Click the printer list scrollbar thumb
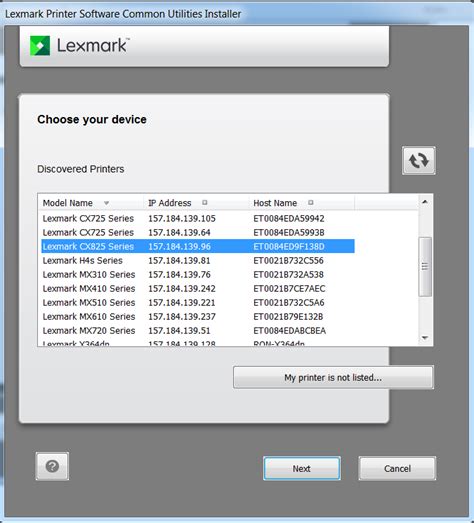474x523 pixels. coord(425,267)
